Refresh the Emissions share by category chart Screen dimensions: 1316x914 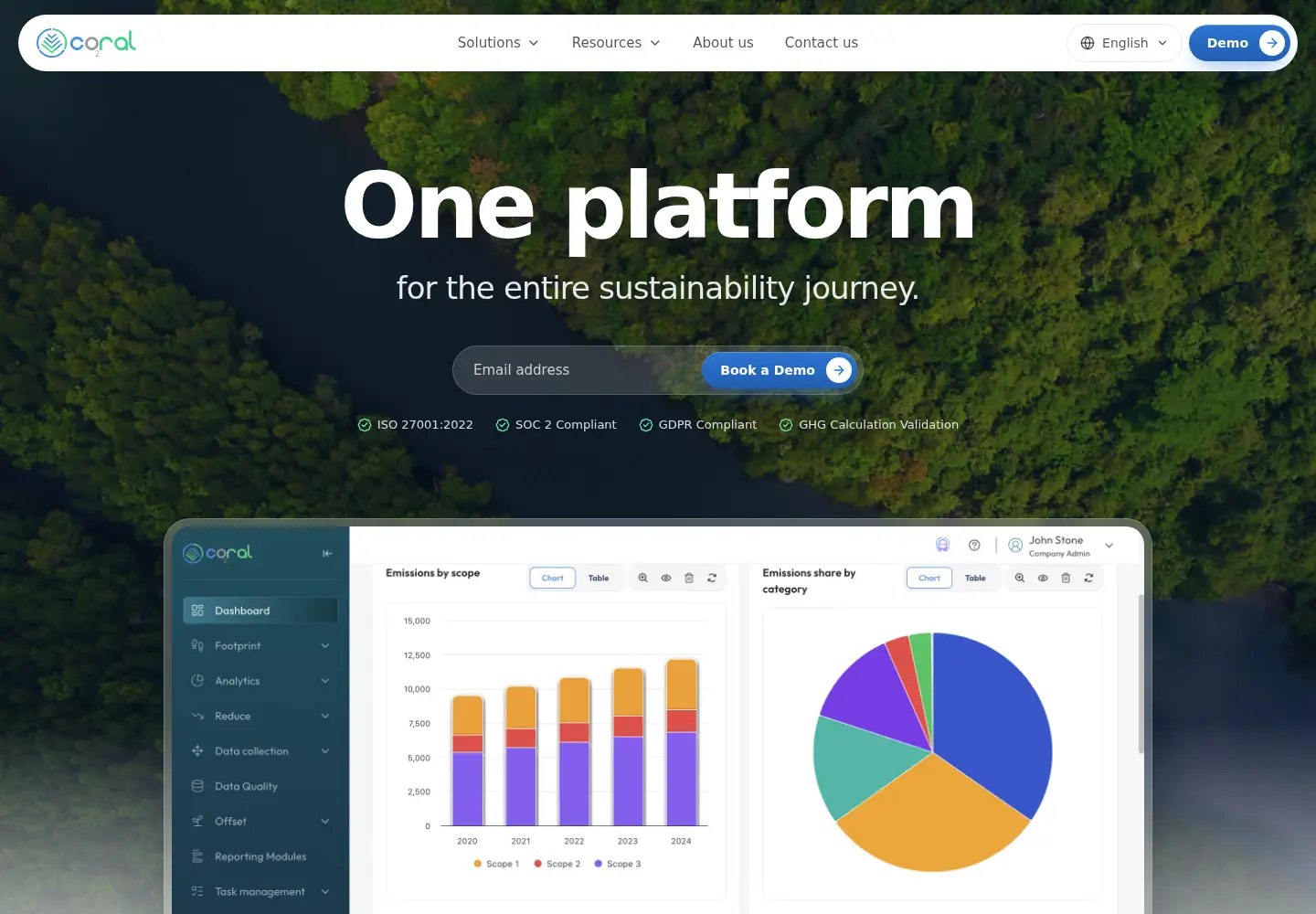1088,578
